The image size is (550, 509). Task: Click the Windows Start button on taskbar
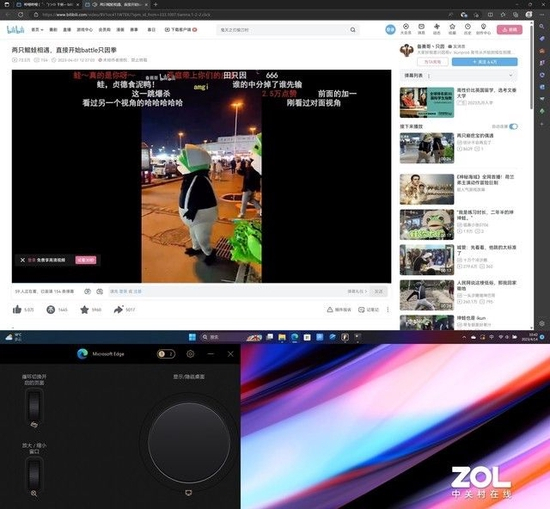(192, 337)
